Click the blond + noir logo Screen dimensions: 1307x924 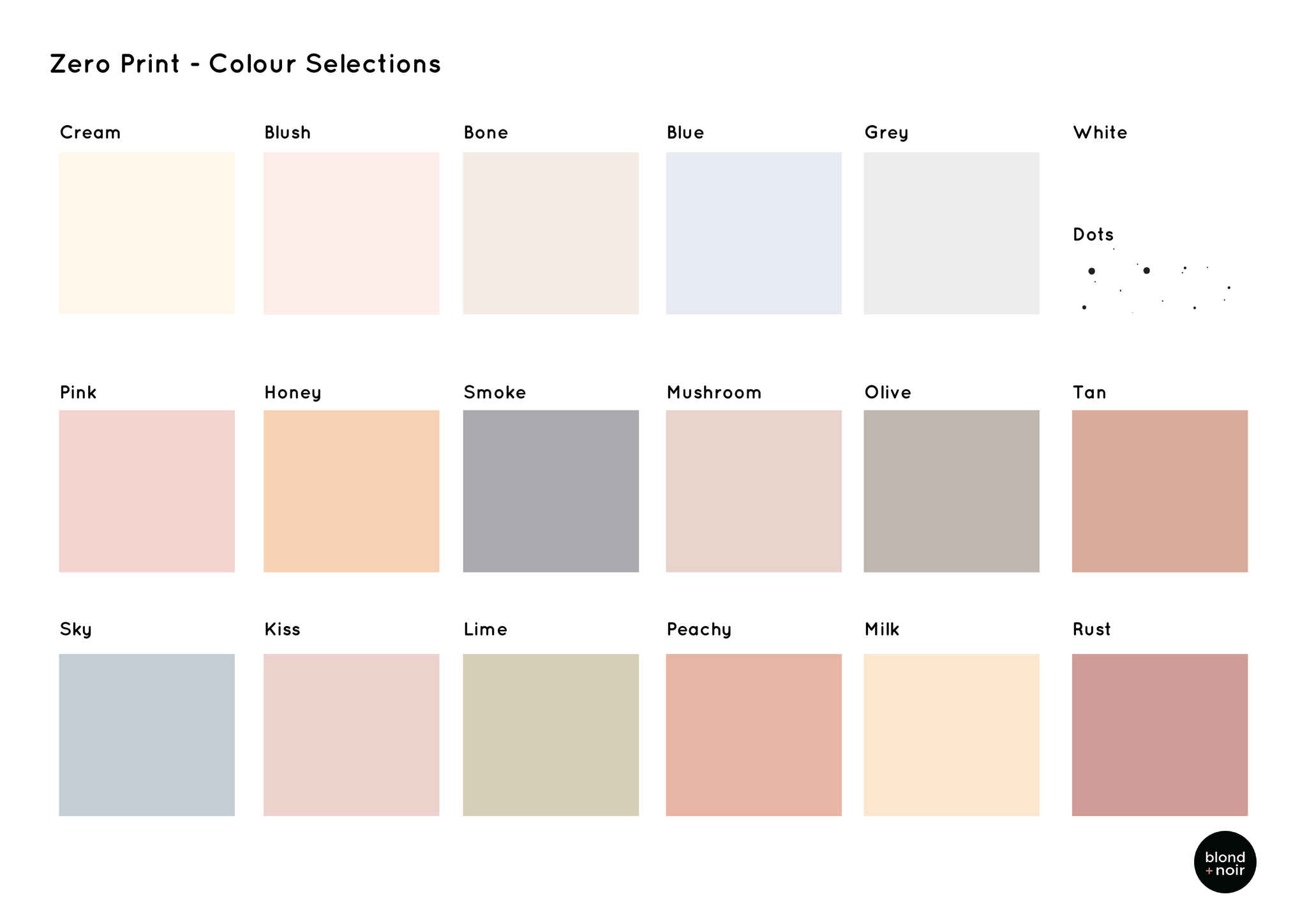tap(1225, 862)
